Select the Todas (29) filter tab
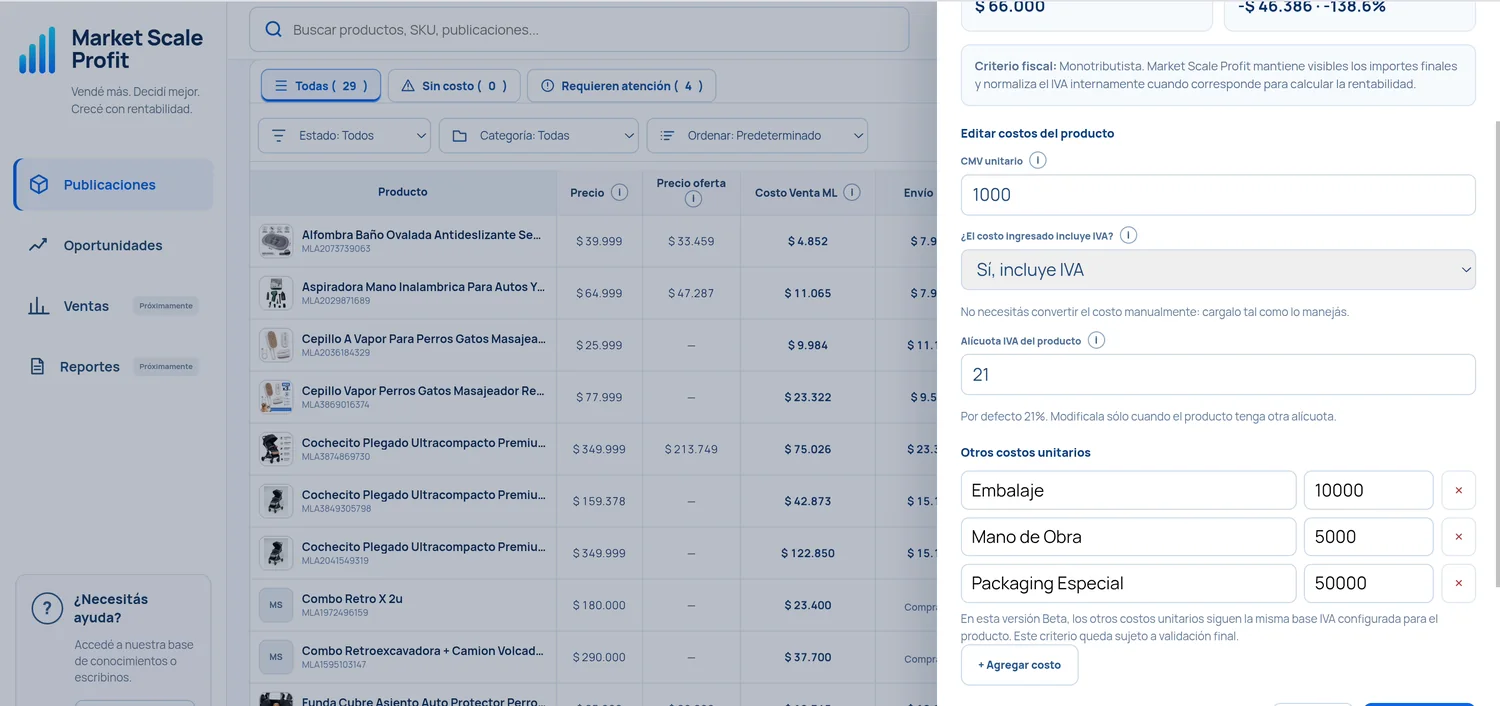This screenshot has width=1500, height=706. pos(321,86)
